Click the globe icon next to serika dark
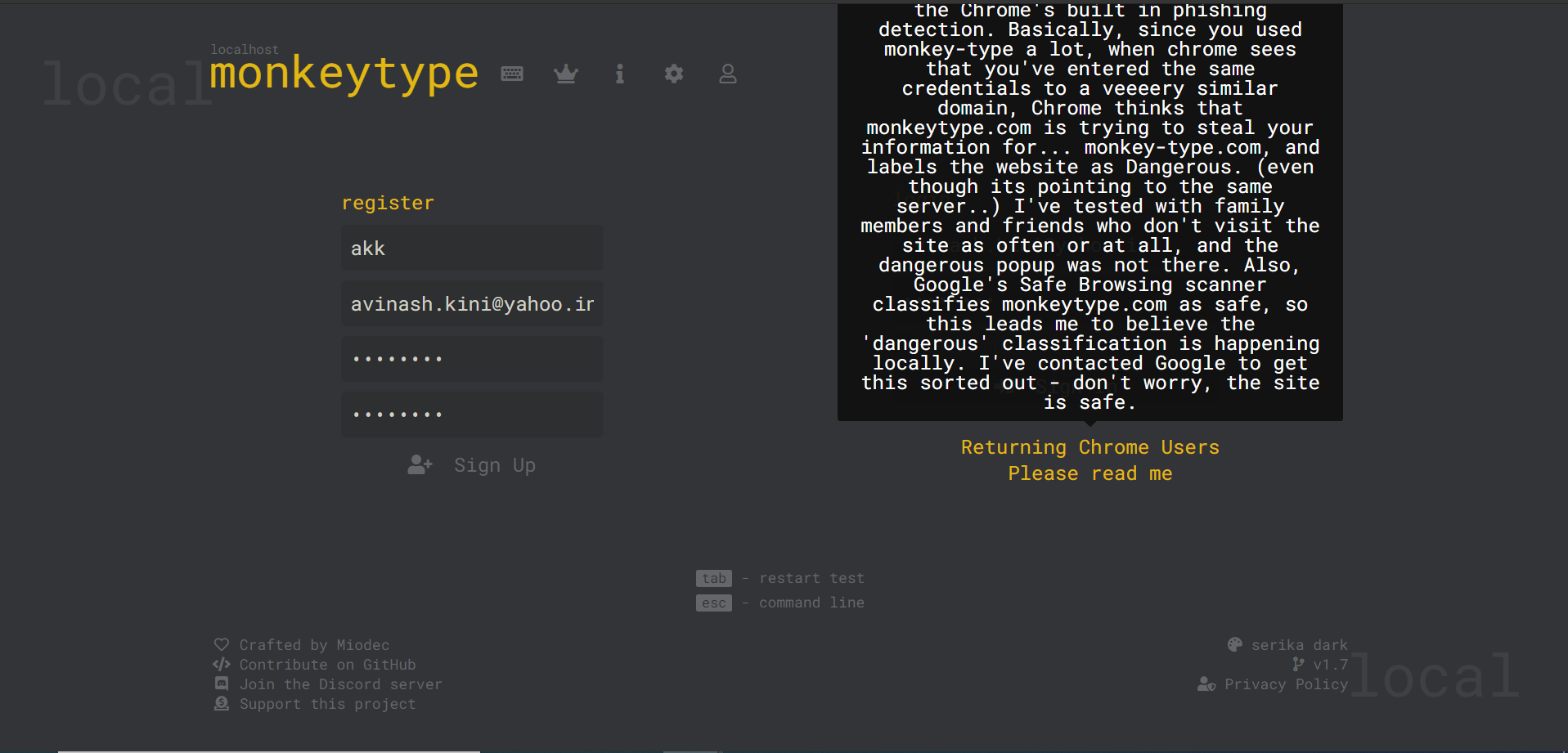1568x753 pixels. point(1235,644)
